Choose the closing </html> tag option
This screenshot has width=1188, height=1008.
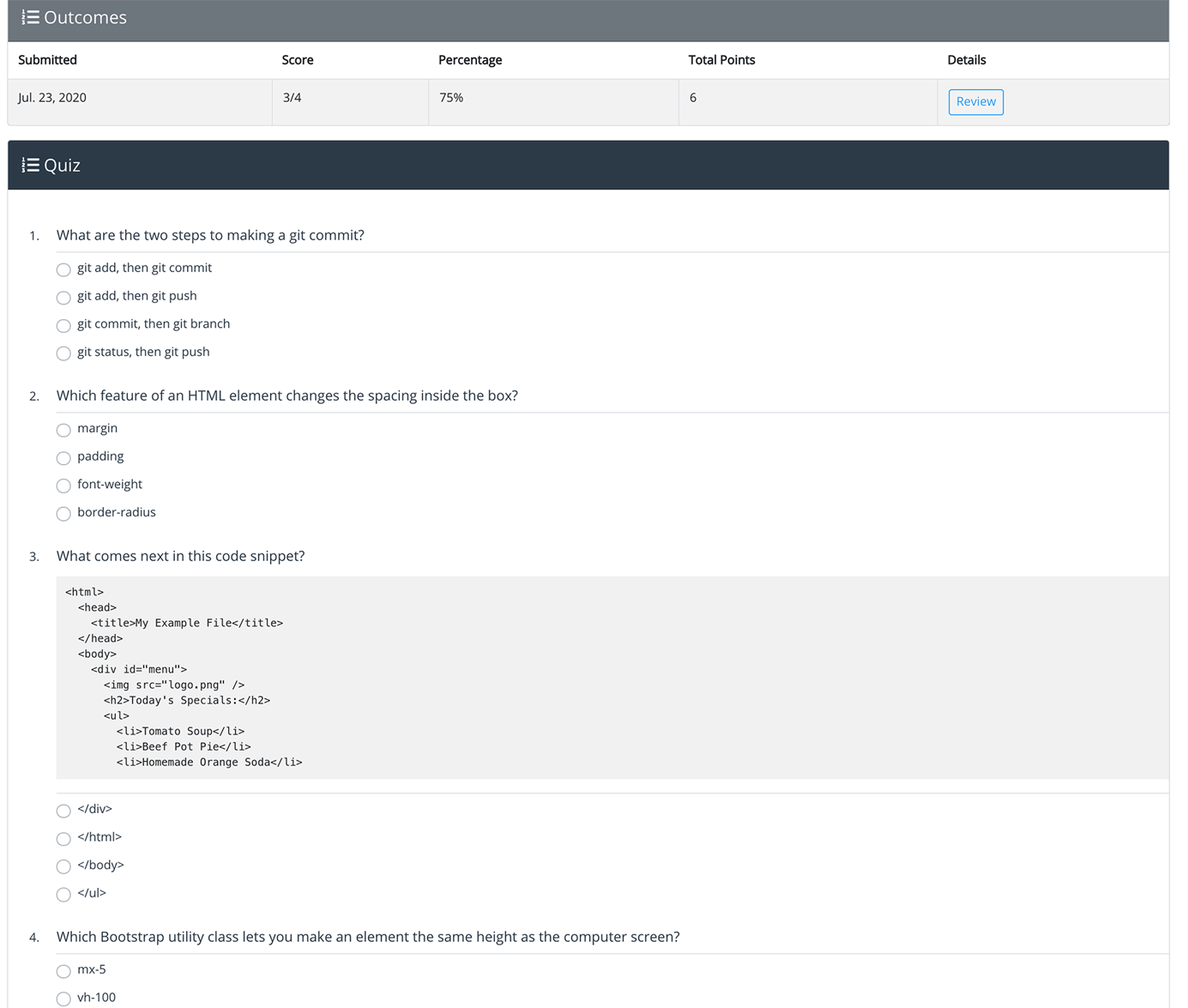tap(63, 839)
